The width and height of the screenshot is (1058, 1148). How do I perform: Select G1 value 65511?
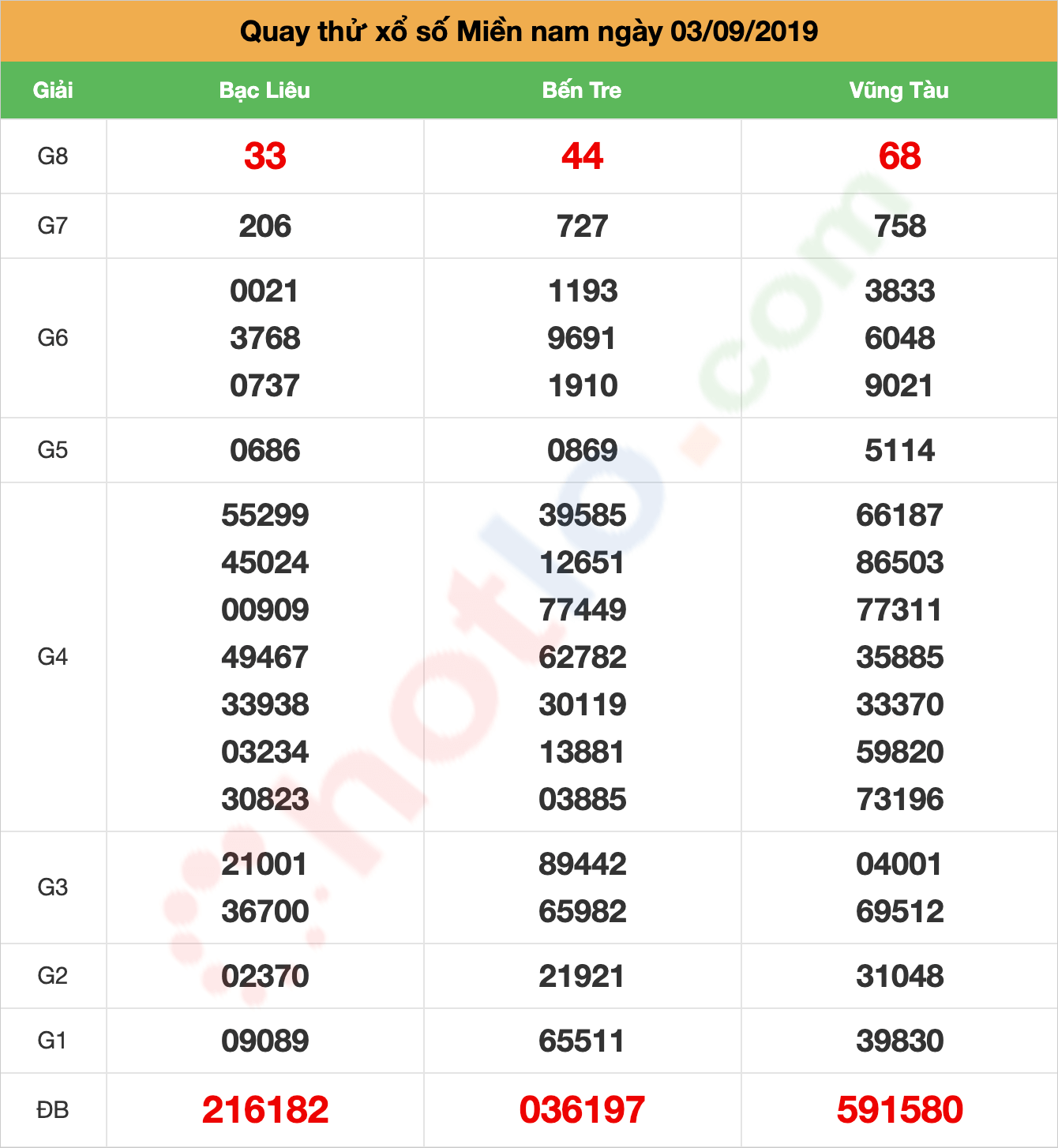582,1041
